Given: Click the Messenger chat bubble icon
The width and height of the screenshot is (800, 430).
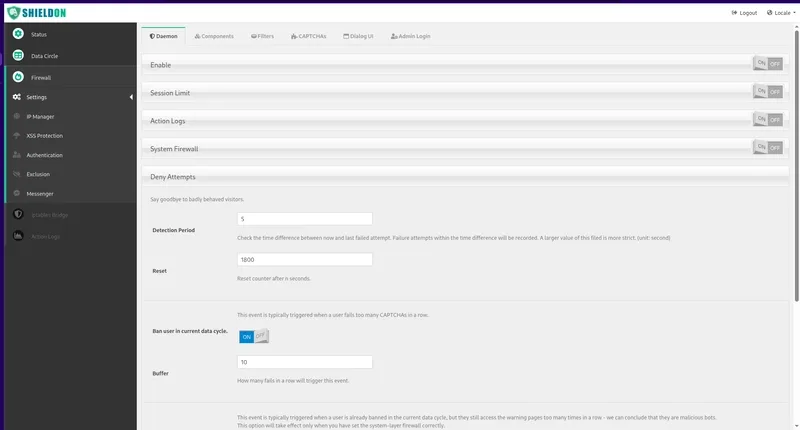Looking at the screenshot, I should pyautogui.click(x=17, y=193).
